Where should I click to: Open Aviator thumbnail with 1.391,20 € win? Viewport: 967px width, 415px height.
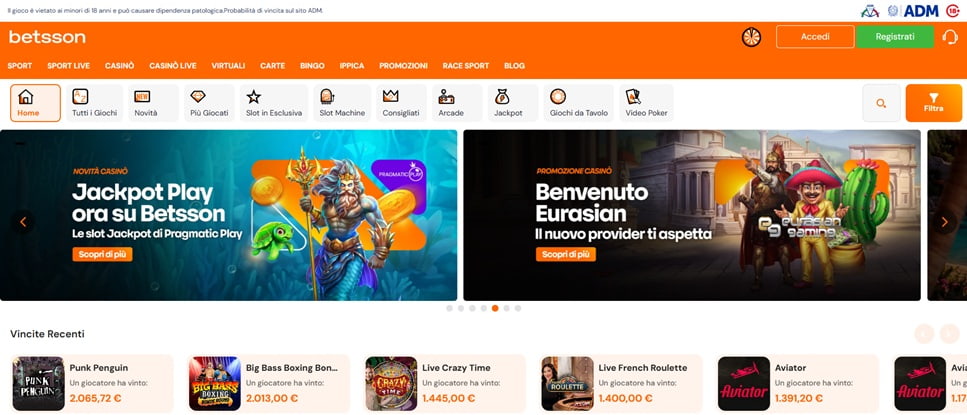click(x=744, y=384)
